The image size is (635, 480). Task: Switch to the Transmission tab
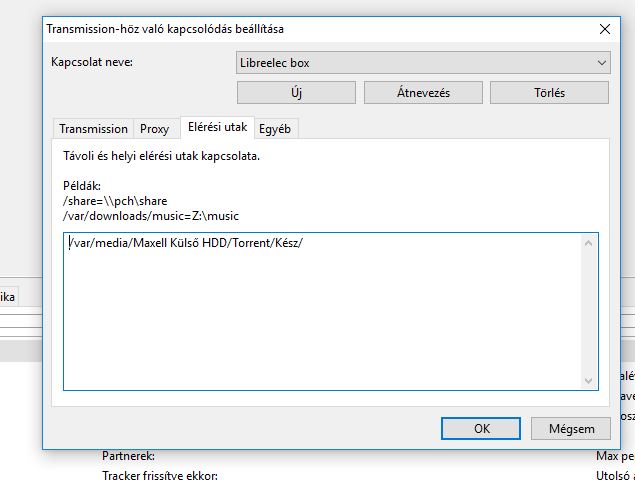93,129
